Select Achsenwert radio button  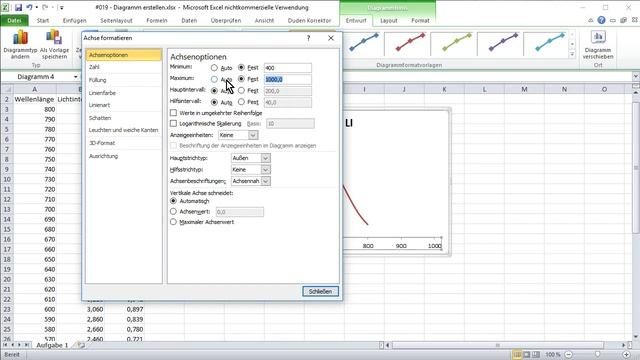173,211
